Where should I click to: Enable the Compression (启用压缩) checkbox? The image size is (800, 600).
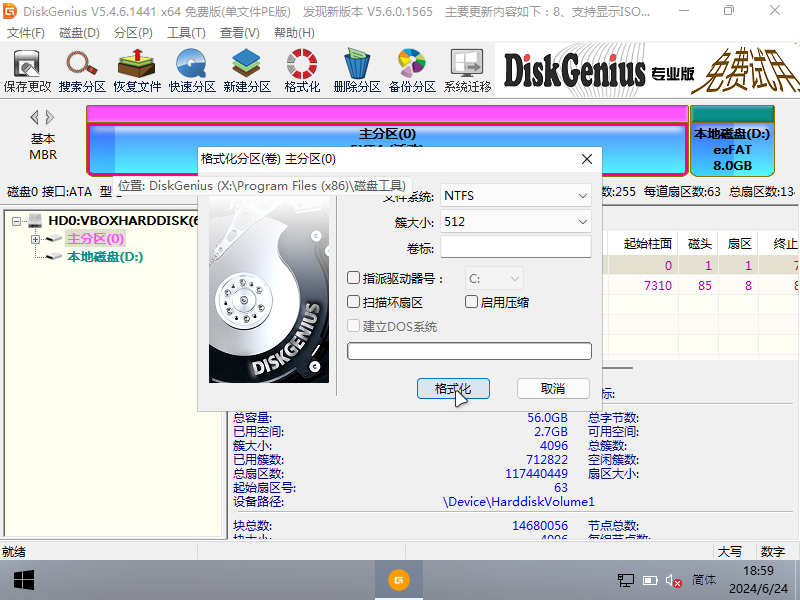click(471, 302)
